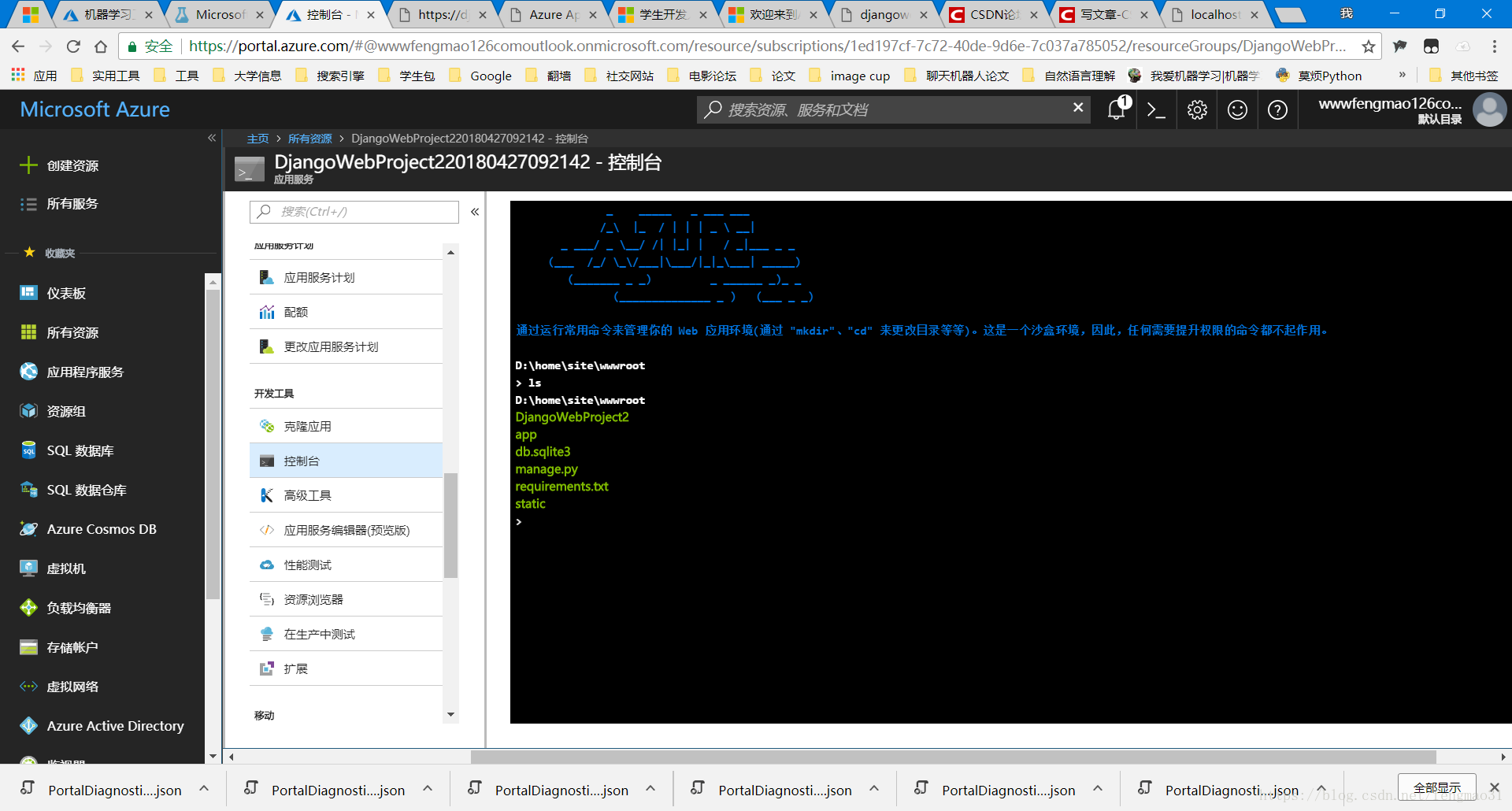This screenshot has height=811, width=1512.
Task: Open browser home button
Action: click(101, 46)
